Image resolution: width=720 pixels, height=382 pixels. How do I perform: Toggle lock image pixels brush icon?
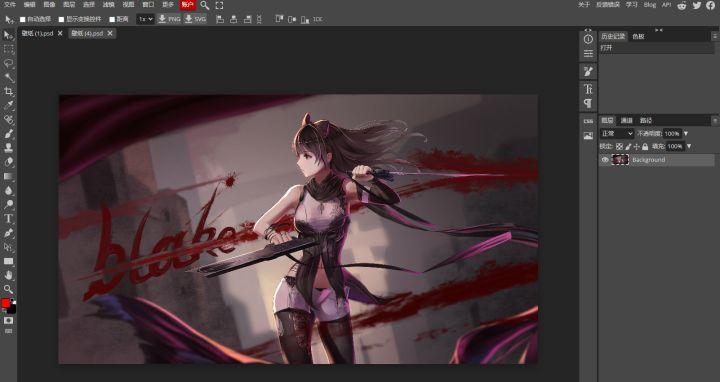628,146
